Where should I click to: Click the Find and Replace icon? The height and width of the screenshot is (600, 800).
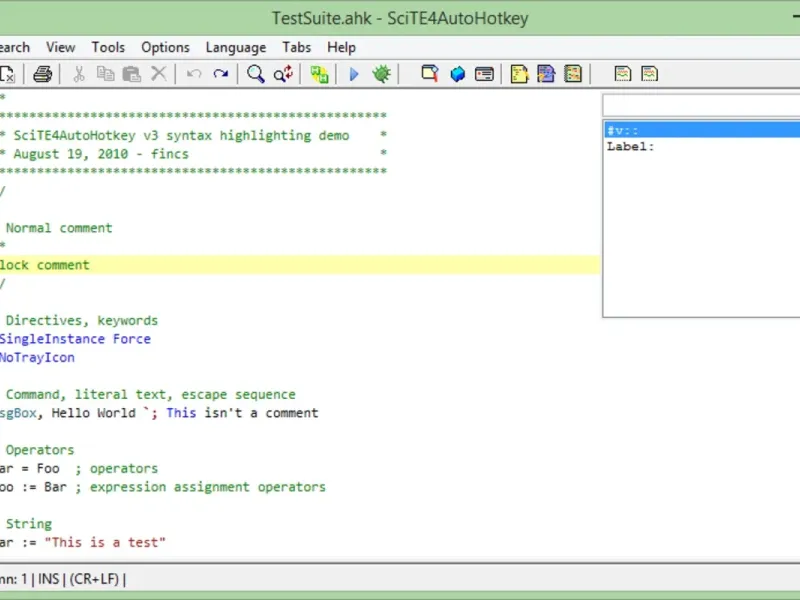click(283, 74)
